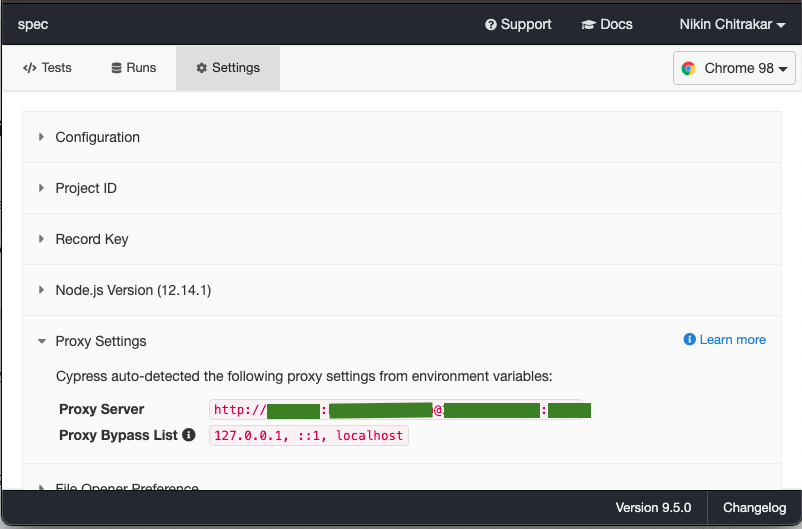Click the info icon next to Learn more

click(x=689, y=339)
